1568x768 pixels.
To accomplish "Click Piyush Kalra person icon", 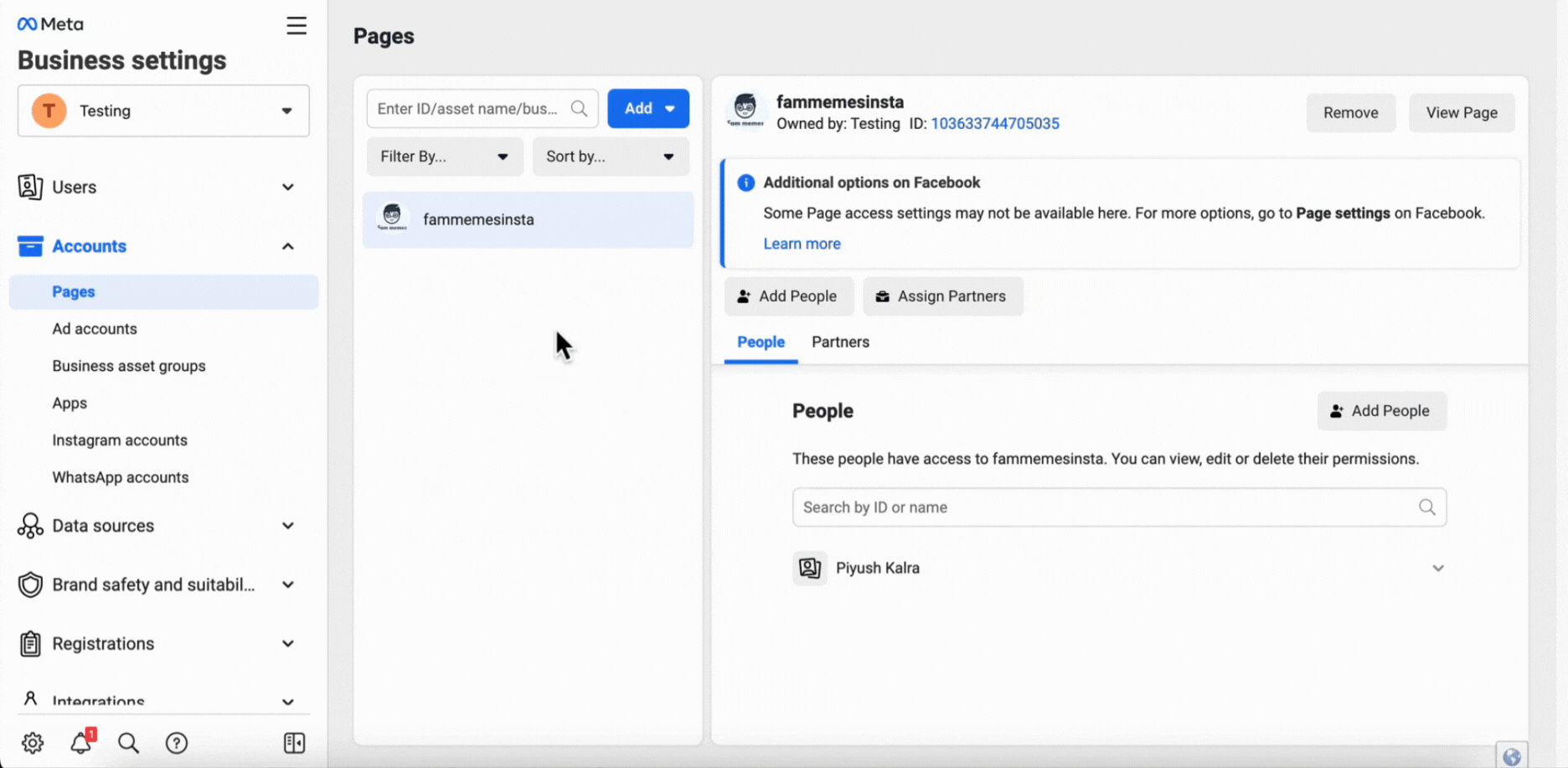I will [x=810, y=568].
